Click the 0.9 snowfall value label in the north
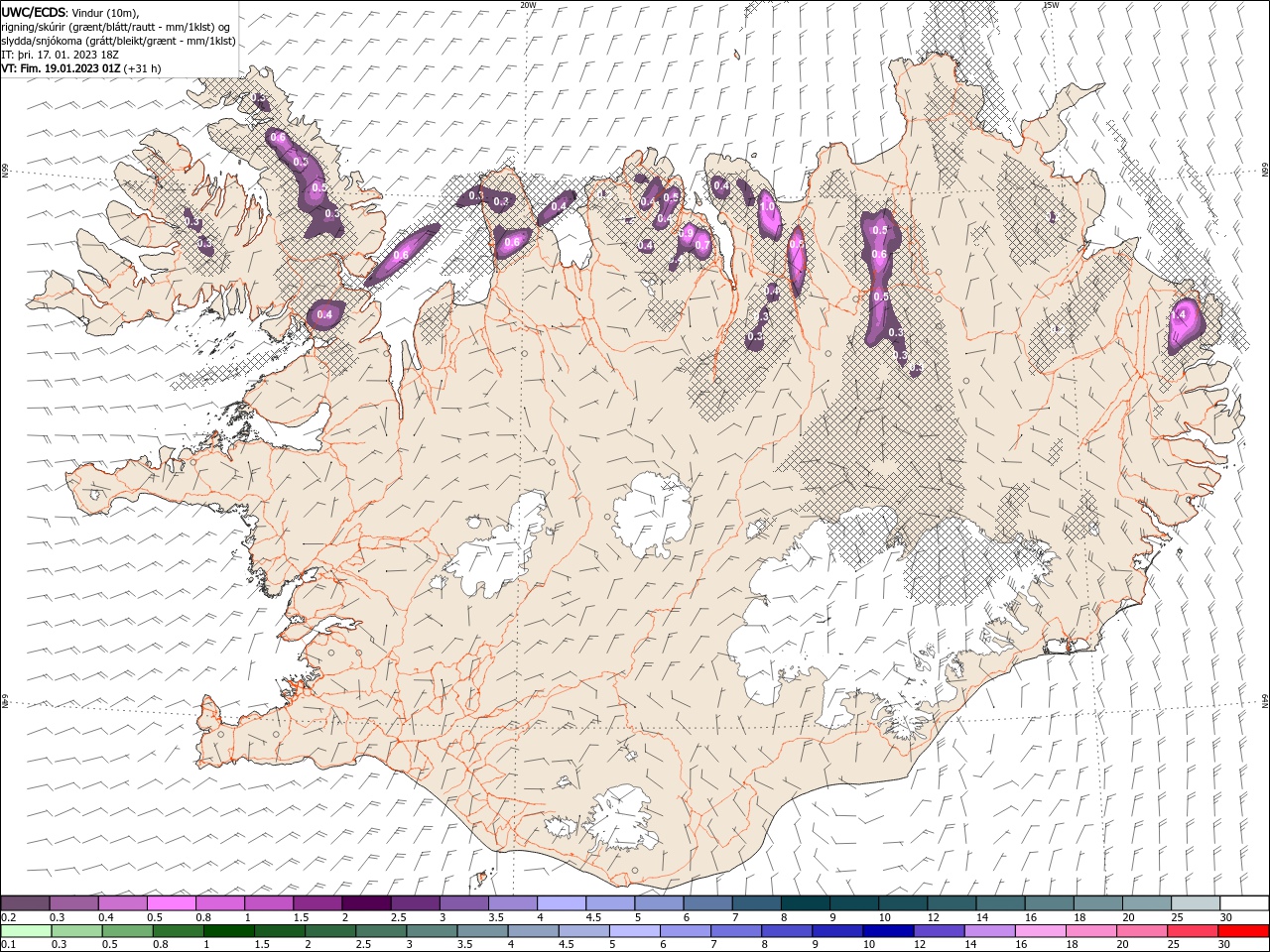Screen dimensions: 1270x952 688,232
